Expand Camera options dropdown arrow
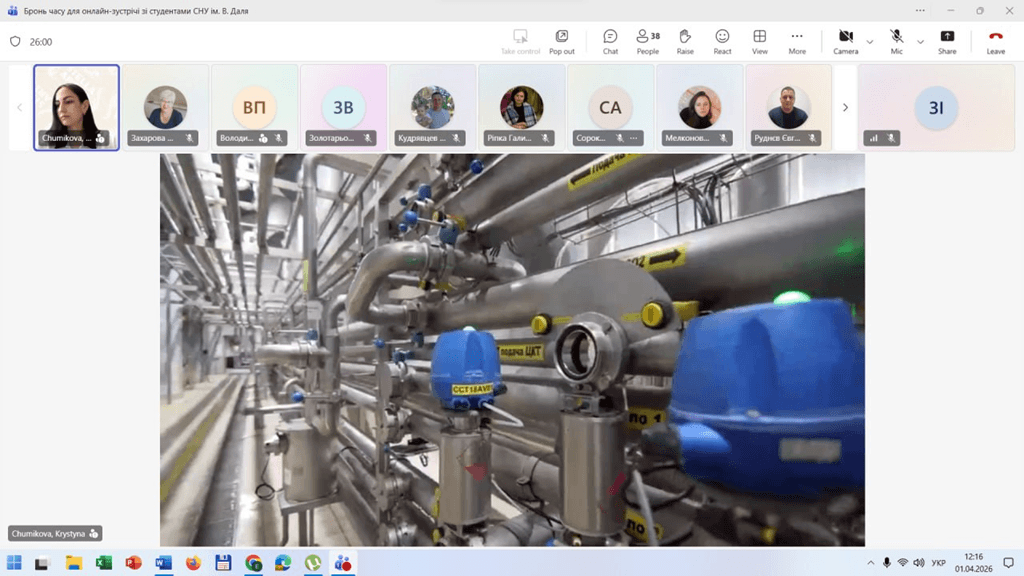The image size is (1024, 576). click(x=870, y=42)
